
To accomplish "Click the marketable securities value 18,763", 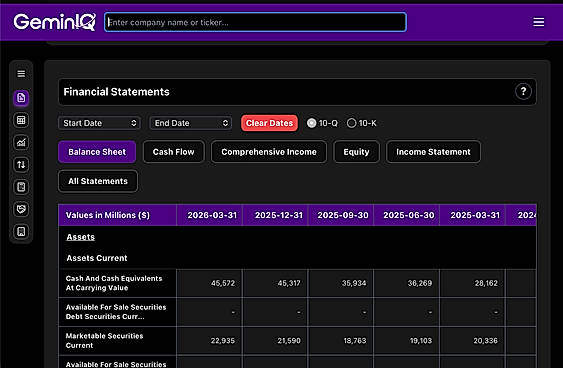I will coord(355,341).
